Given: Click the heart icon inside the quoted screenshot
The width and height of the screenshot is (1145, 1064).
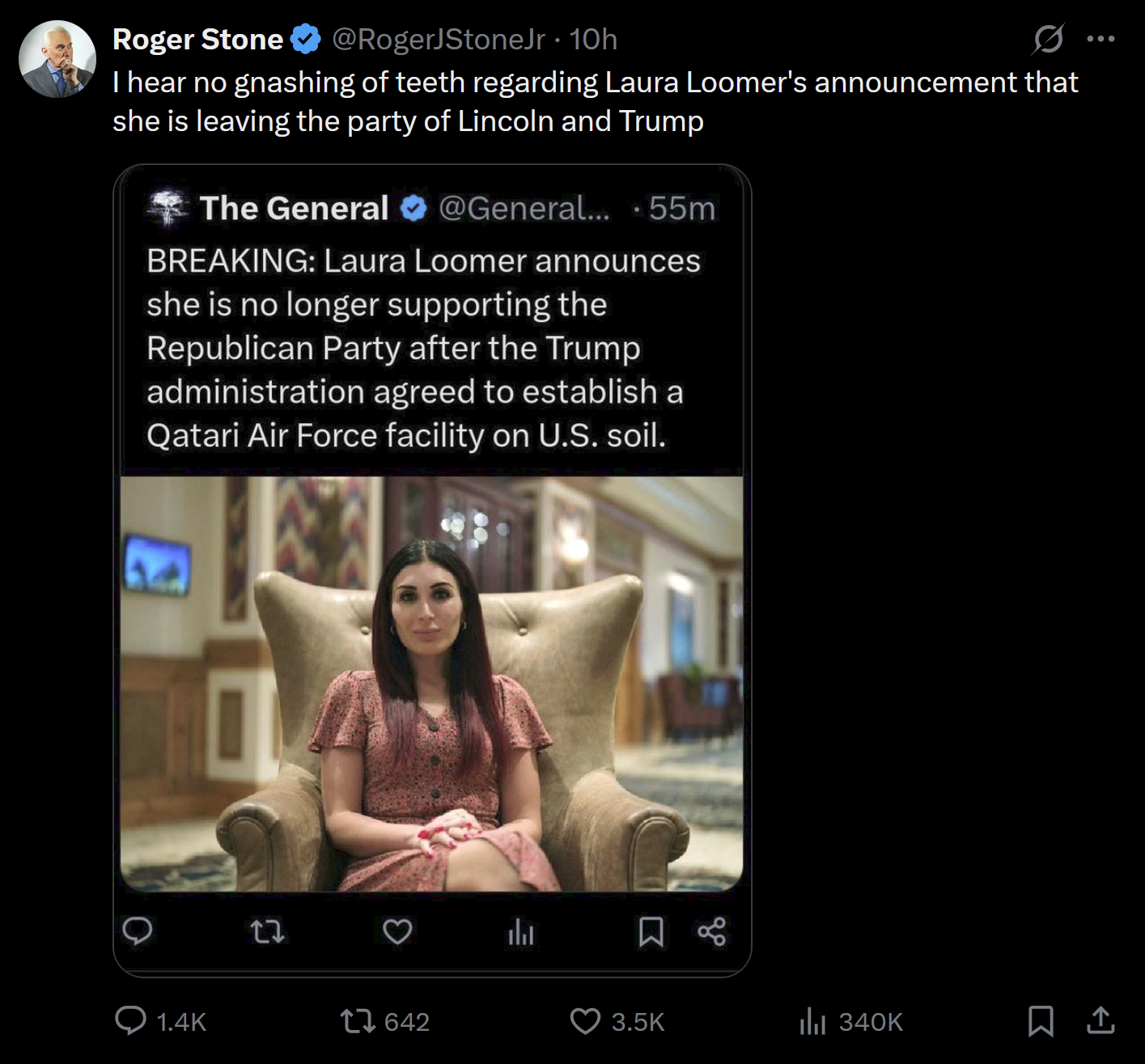Looking at the screenshot, I should click(397, 932).
